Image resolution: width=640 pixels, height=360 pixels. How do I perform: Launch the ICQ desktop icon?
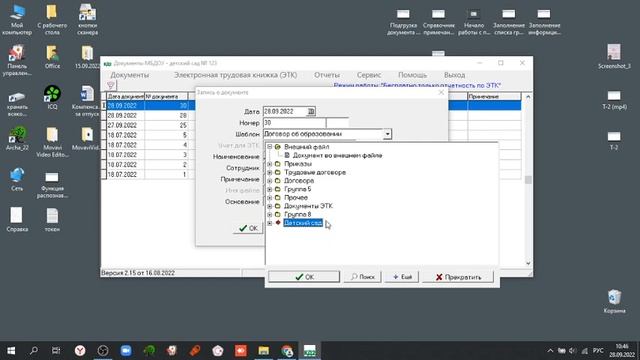52,98
